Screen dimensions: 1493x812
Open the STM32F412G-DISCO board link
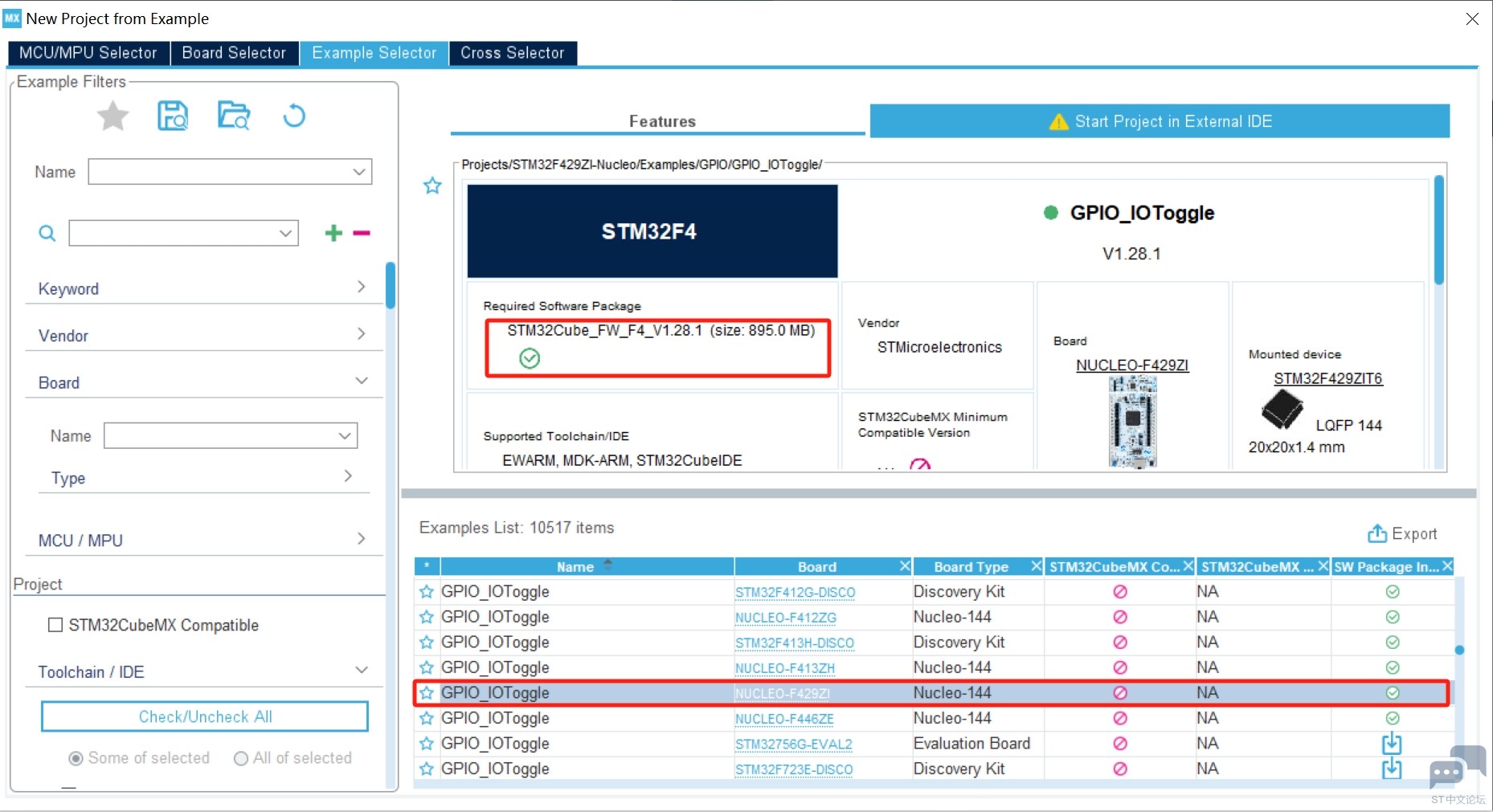(795, 593)
